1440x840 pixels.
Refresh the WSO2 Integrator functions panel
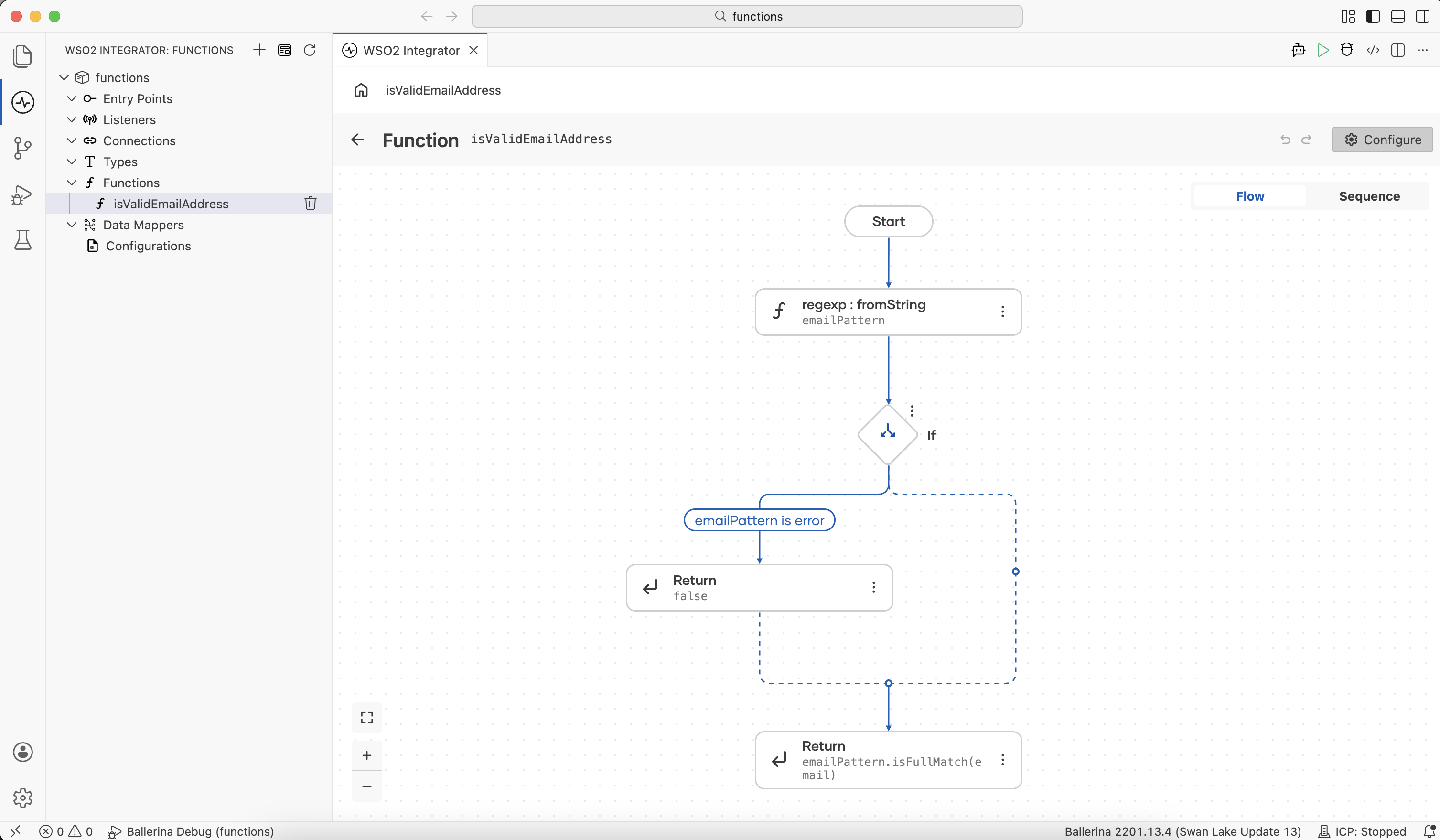(x=310, y=50)
